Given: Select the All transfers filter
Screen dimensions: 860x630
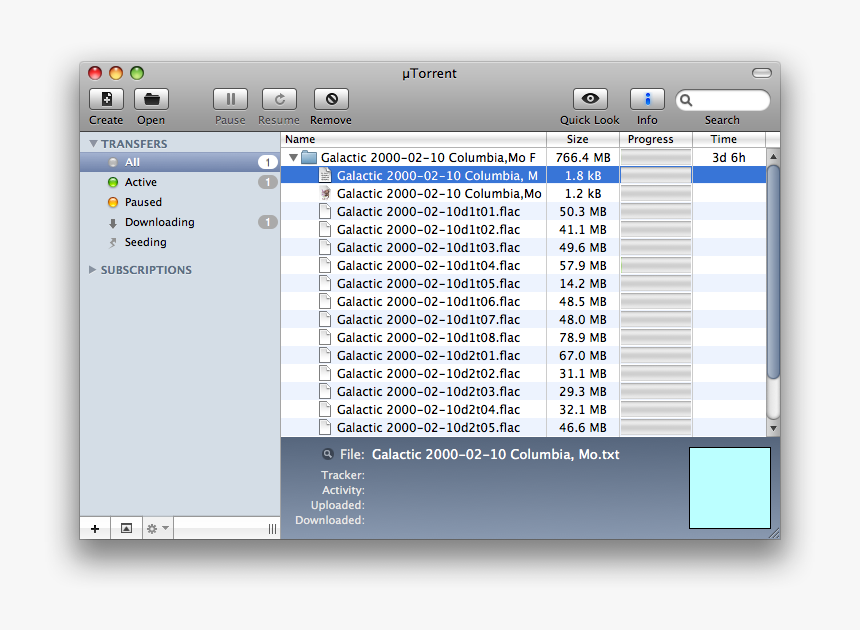Looking at the screenshot, I should [x=180, y=162].
